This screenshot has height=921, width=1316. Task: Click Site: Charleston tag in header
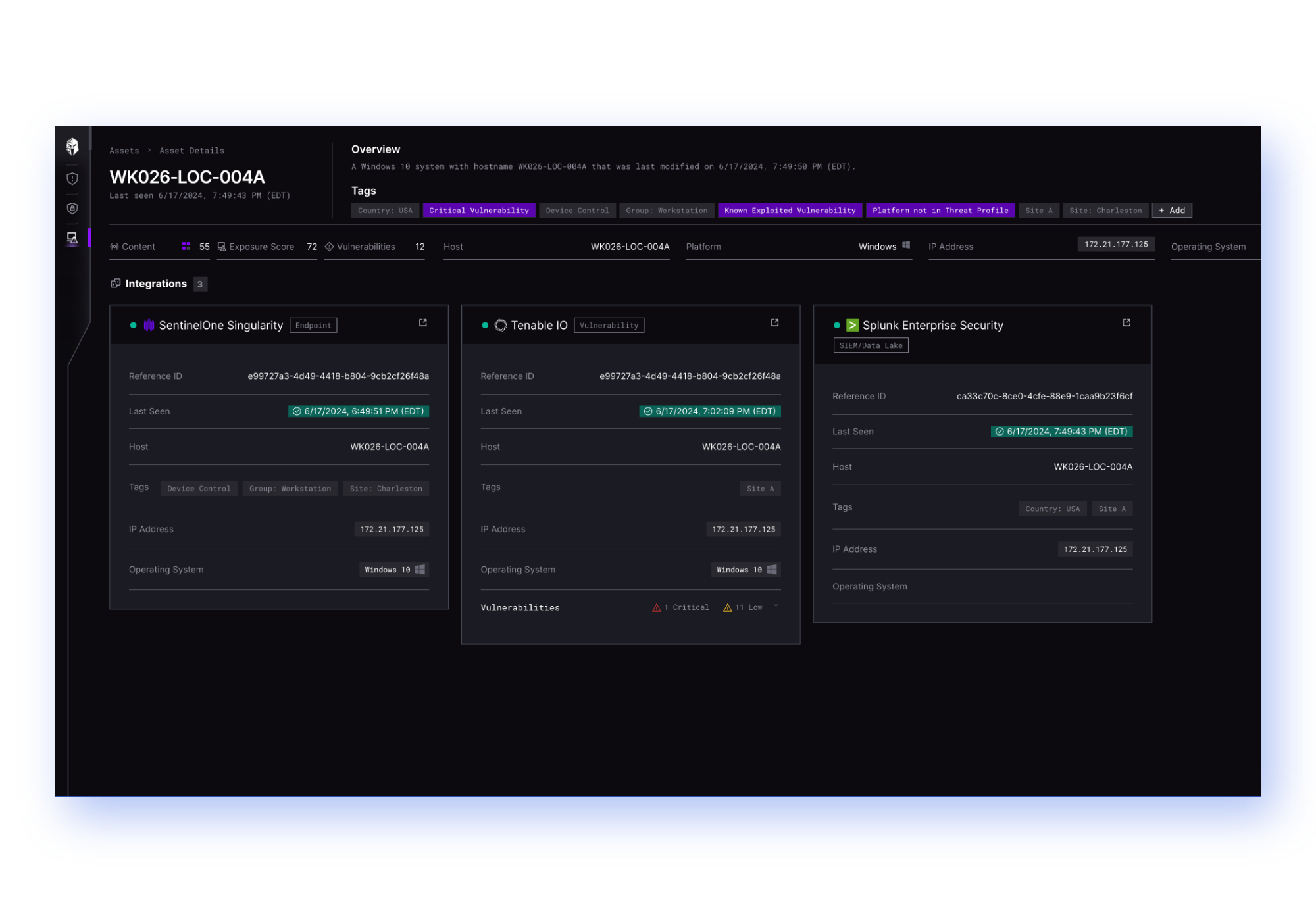1105,211
